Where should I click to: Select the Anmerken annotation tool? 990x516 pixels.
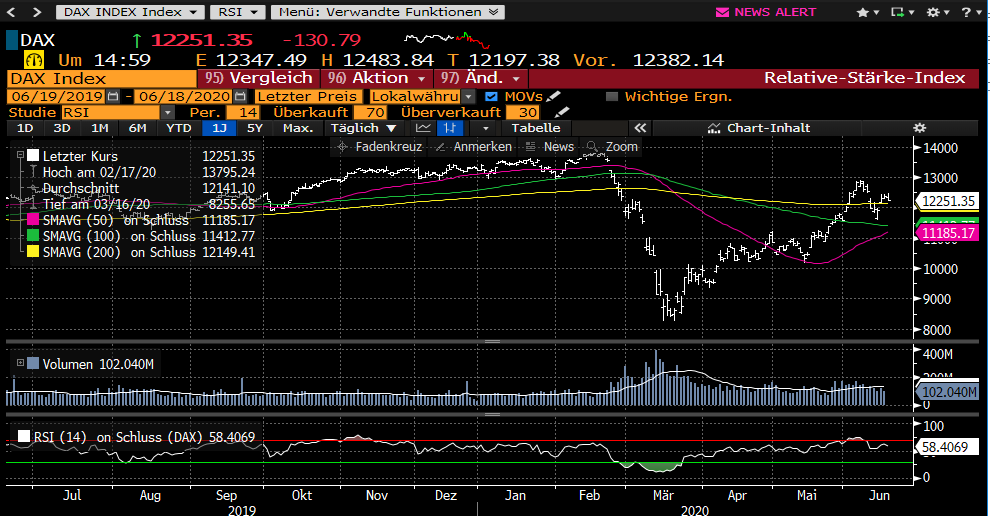click(x=474, y=147)
